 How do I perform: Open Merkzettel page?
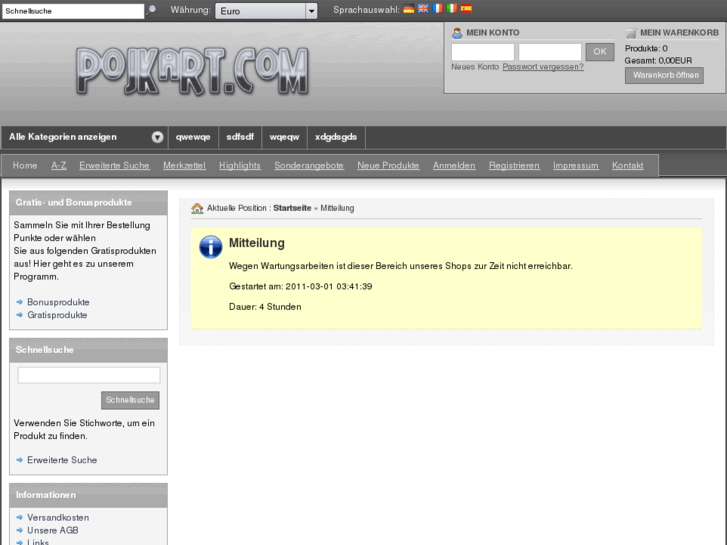tap(185, 166)
